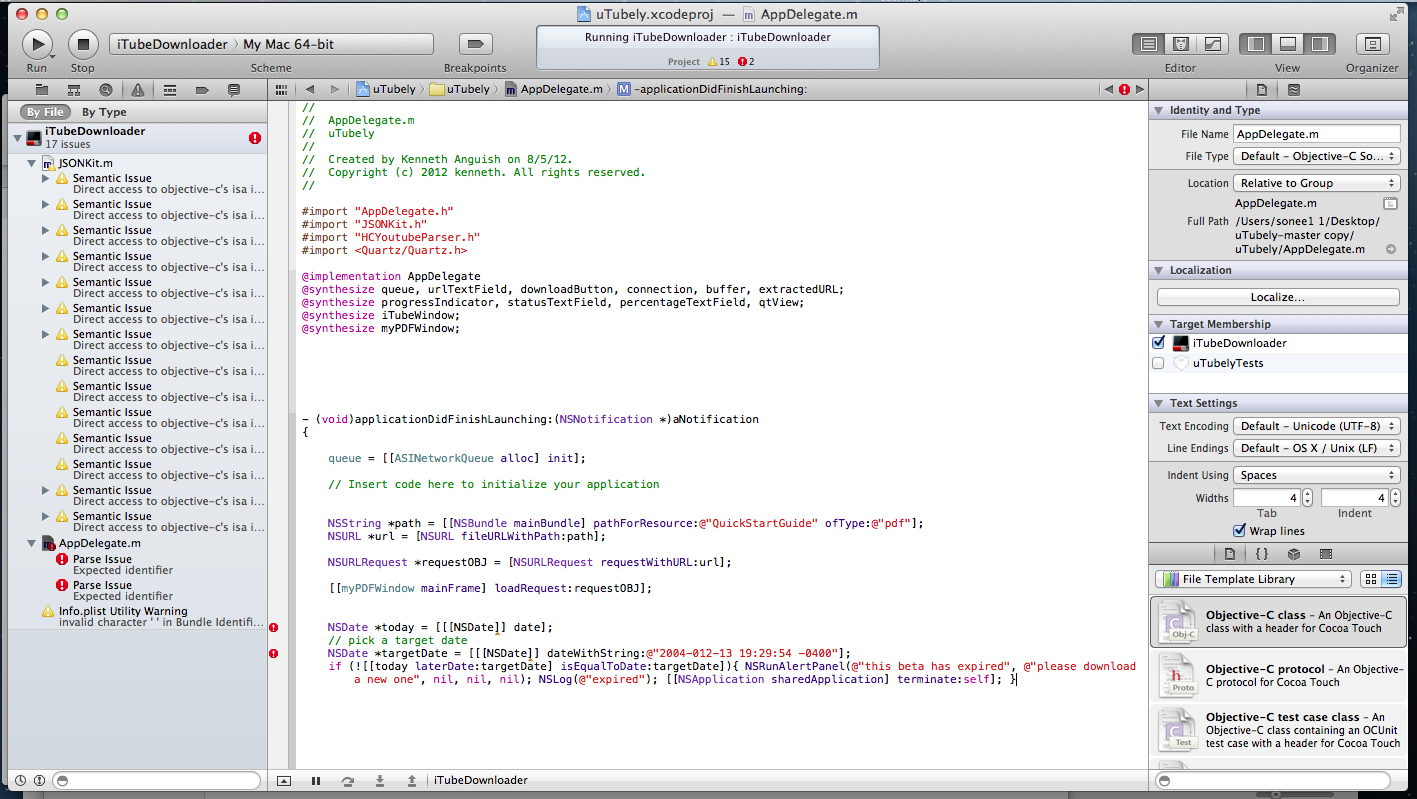Screen dimensions: 1417x799
Task: Go forward in editor history
Action: click(x=335, y=89)
